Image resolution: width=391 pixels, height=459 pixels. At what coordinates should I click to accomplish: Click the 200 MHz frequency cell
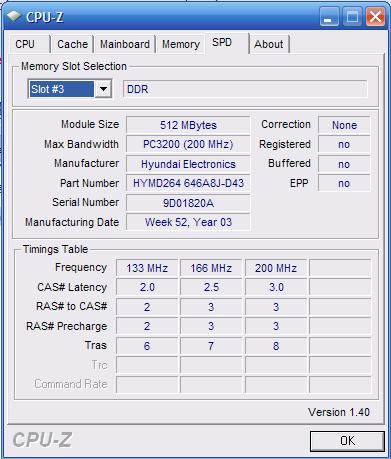click(x=276, y=268)
